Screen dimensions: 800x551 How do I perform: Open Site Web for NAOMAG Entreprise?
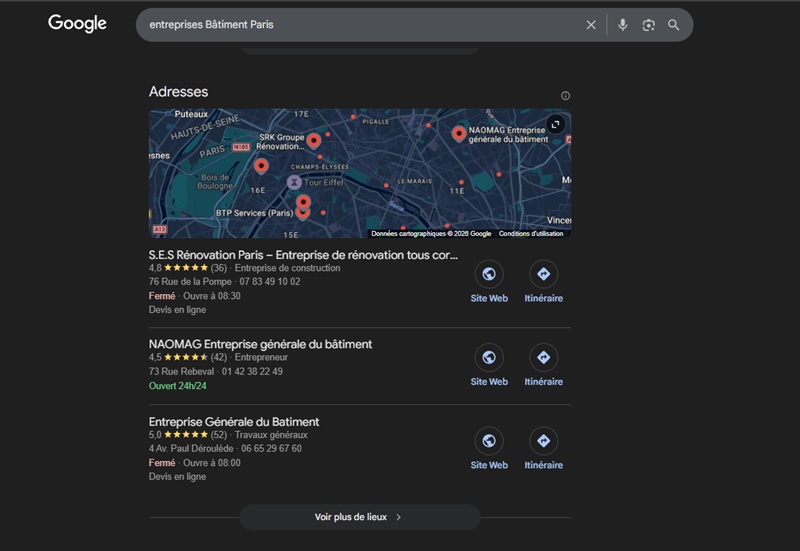tap(489, 365)
